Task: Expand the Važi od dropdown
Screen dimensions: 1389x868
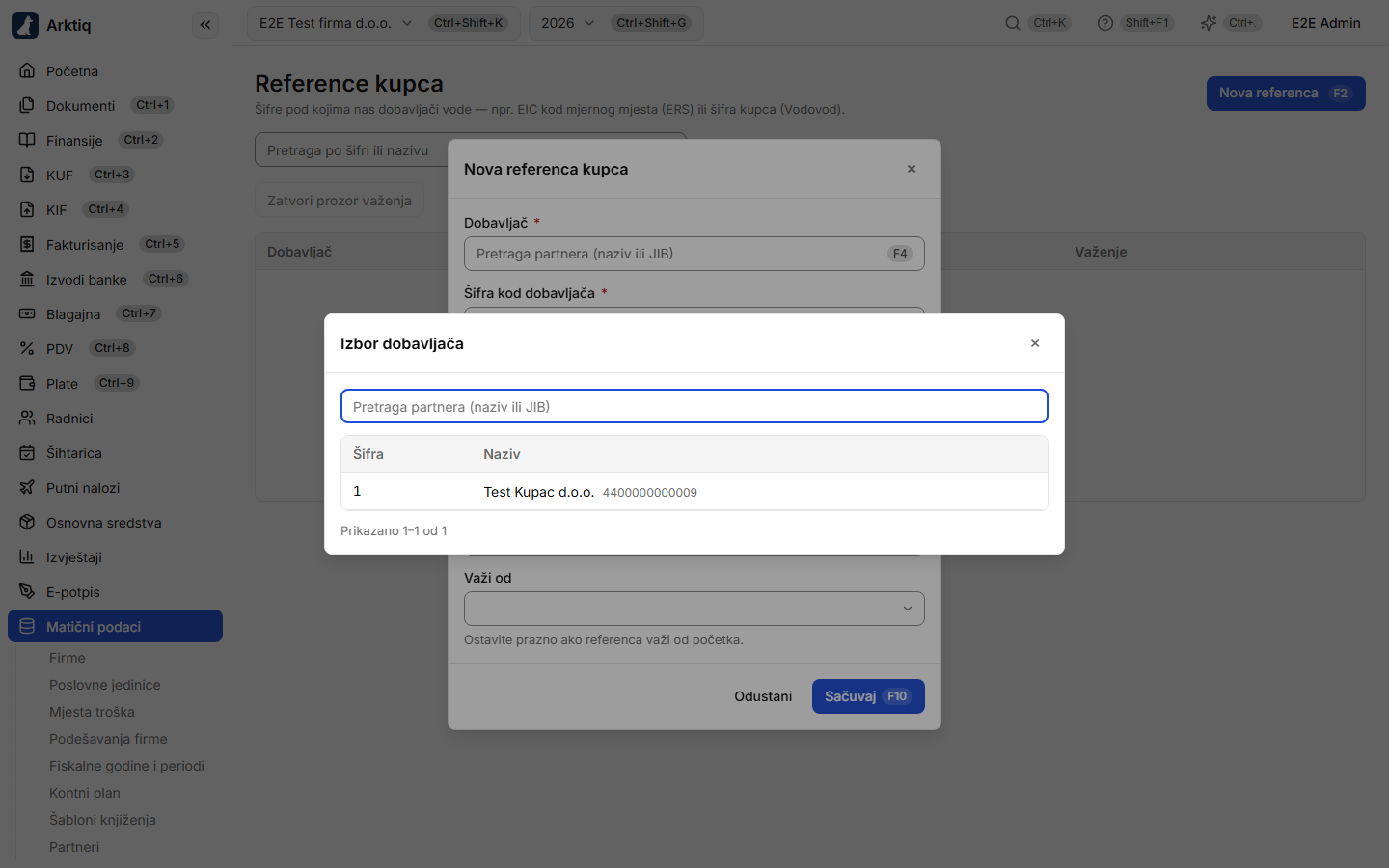Action: pos(694,609)
